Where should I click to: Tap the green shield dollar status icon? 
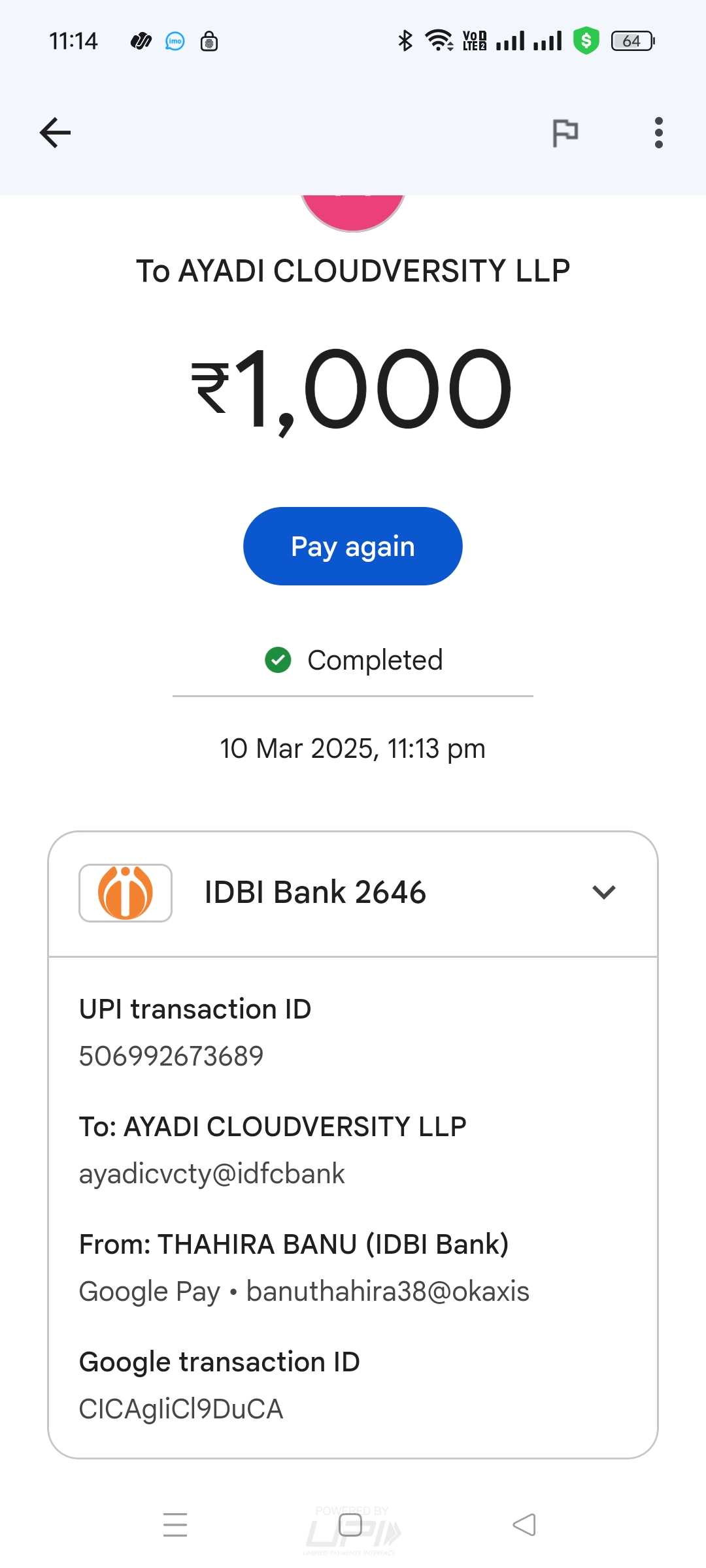coord(586,41)
